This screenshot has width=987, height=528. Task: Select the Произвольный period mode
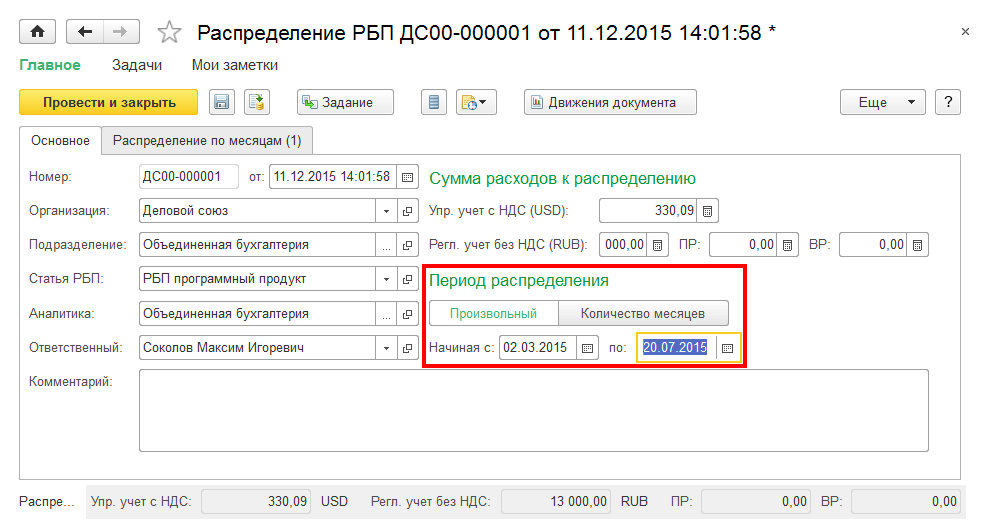[x=493, y=313]
